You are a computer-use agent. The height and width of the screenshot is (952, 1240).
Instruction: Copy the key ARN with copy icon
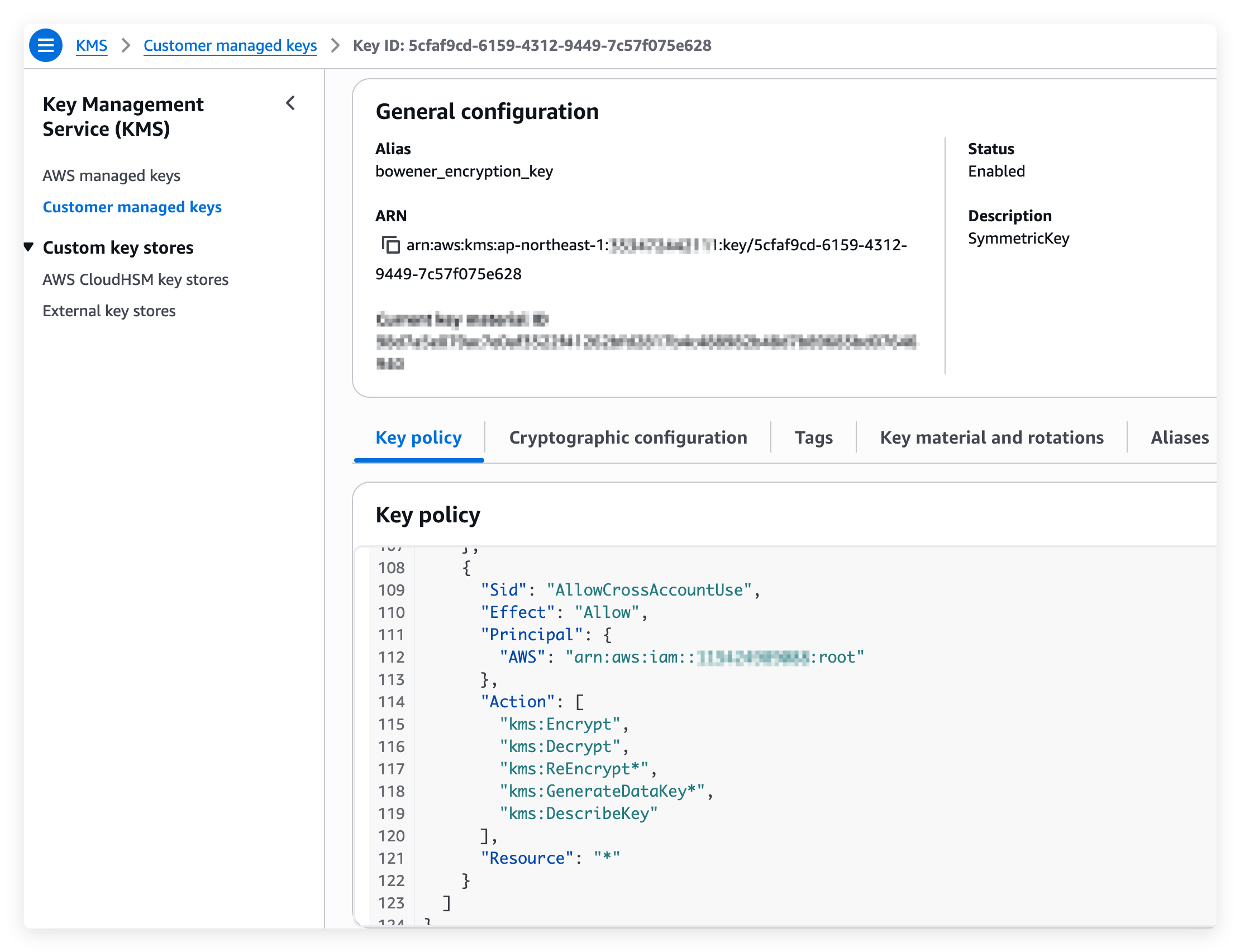pos(390,245)
